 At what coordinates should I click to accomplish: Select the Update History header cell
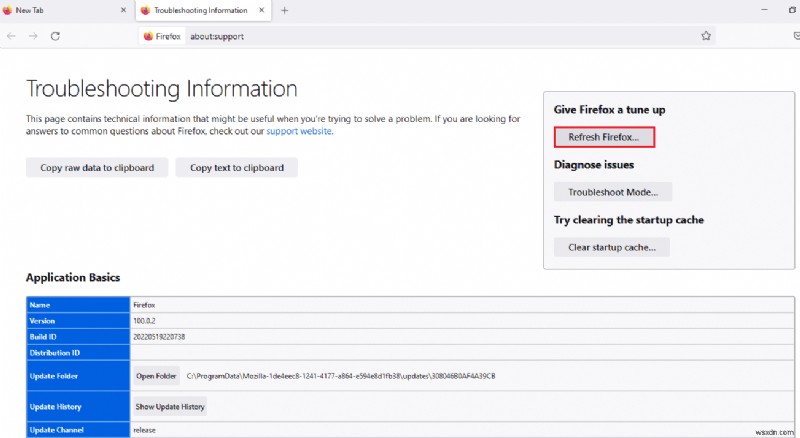(x=78, y=406)
